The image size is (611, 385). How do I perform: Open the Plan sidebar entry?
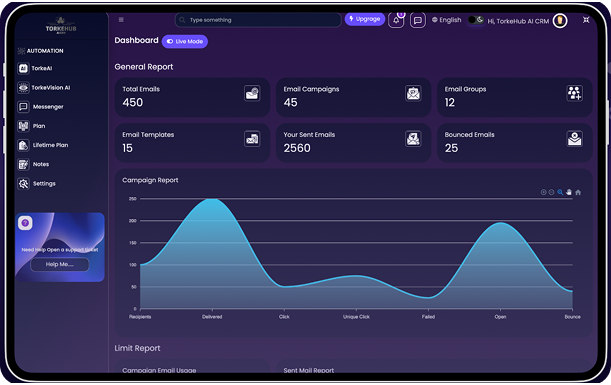pyautogui.click(x=32, y=126)
